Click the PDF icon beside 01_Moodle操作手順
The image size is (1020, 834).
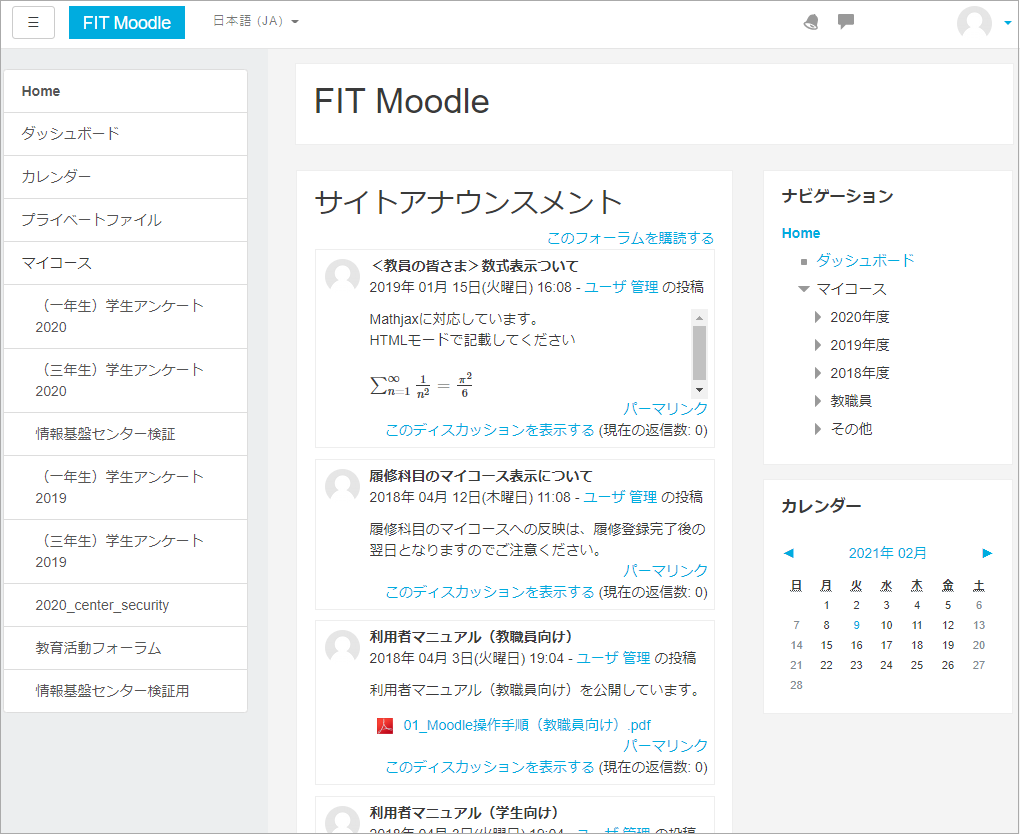coord(385,725)
